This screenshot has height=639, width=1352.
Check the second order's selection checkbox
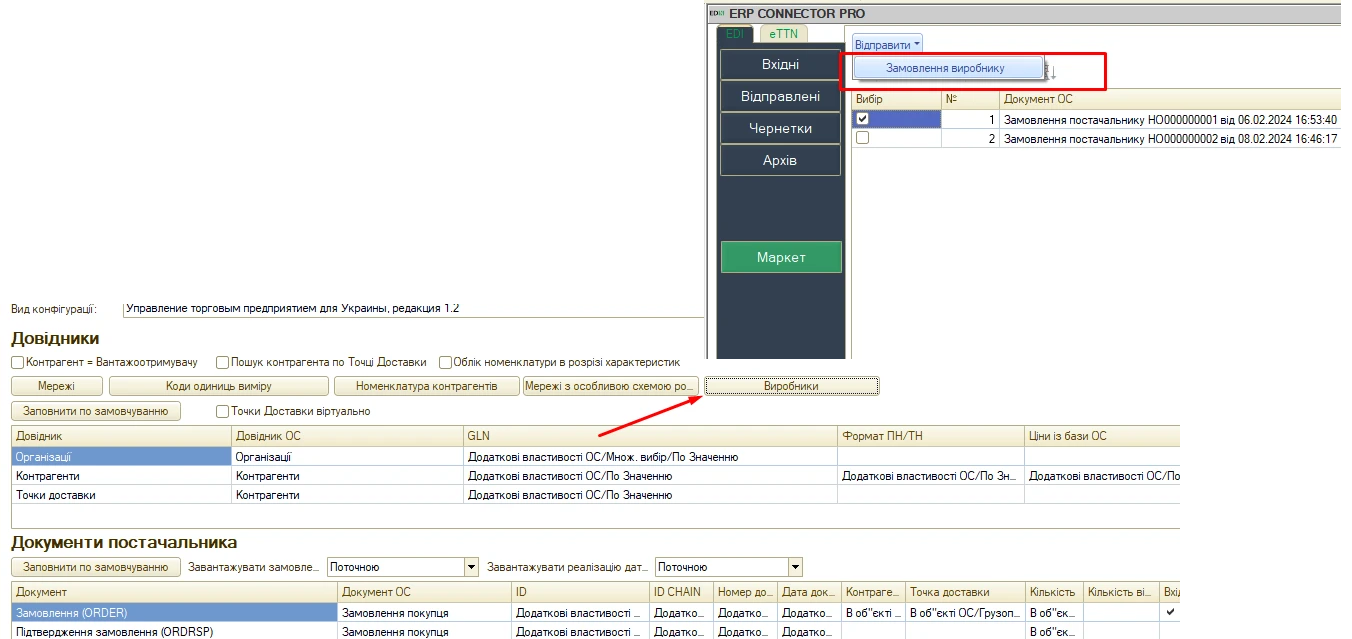pos(863,139)
